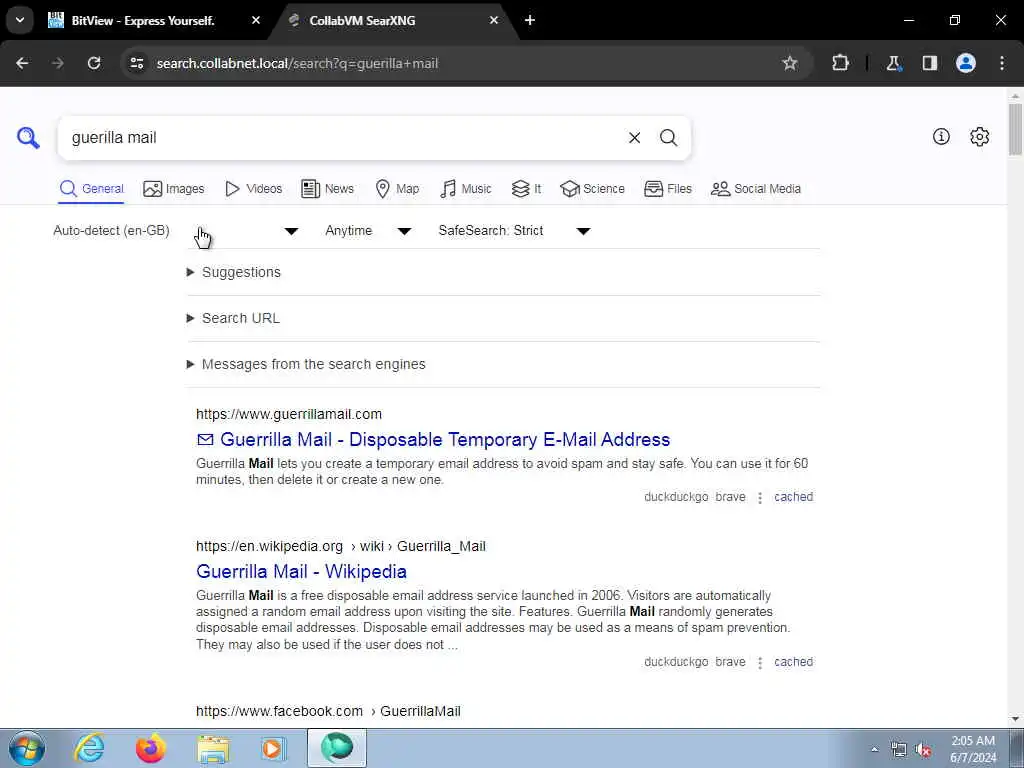Close the BitView tab
Screen dimensions: 1024x768
pos(256,20)
